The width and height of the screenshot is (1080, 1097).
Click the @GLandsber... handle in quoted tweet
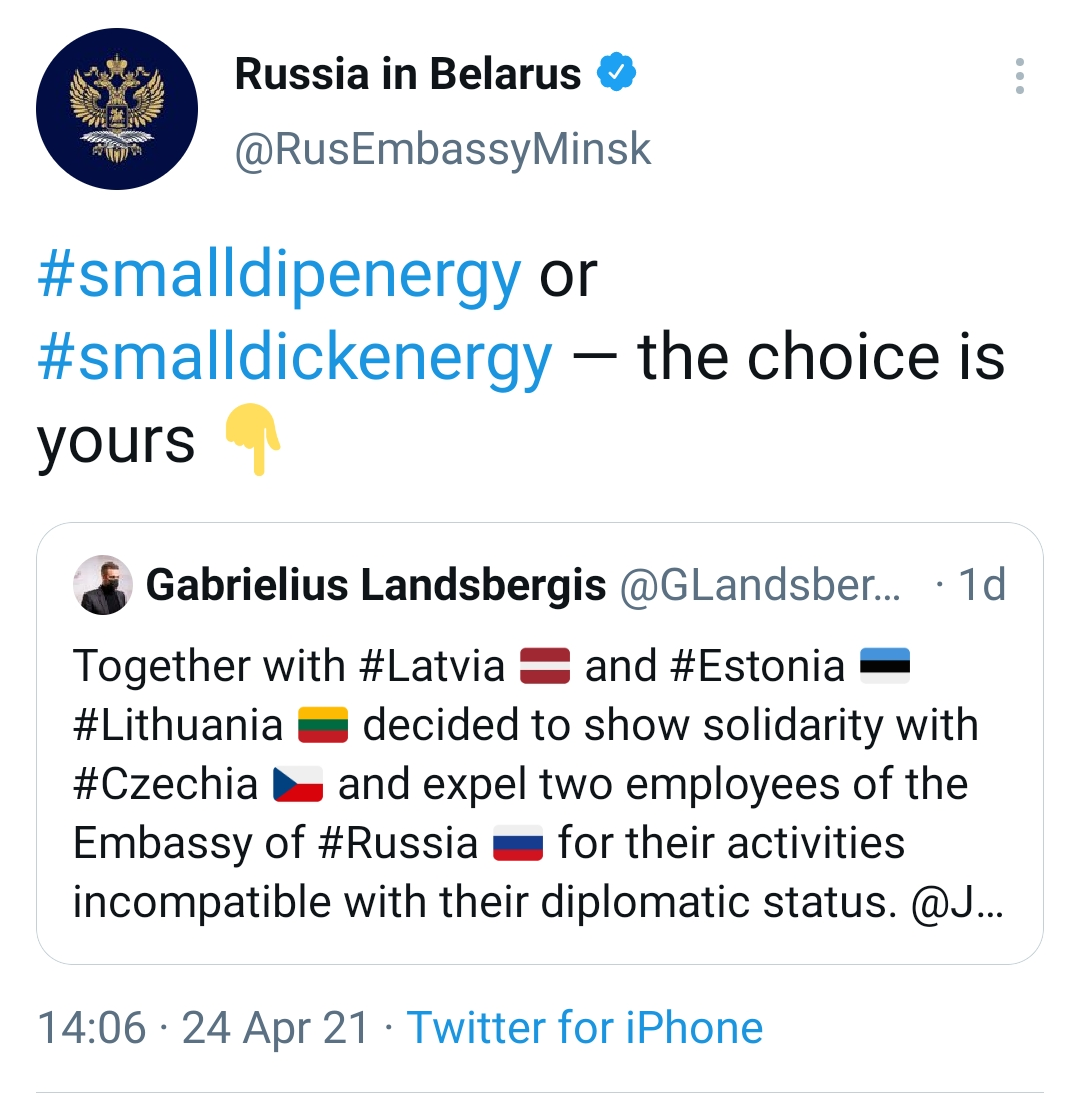[x=760, y=585]
